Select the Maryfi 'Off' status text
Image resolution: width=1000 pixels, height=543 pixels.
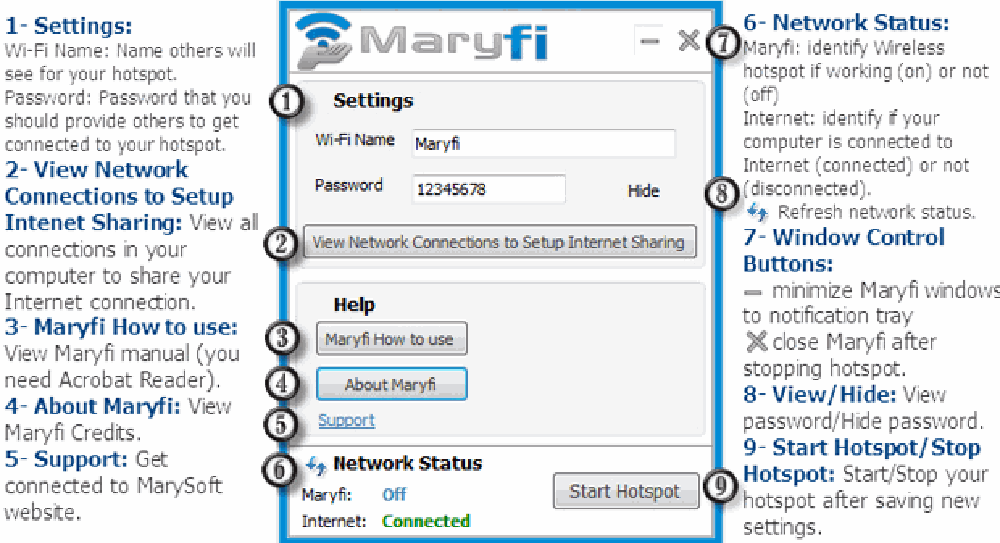coord(393,495)
